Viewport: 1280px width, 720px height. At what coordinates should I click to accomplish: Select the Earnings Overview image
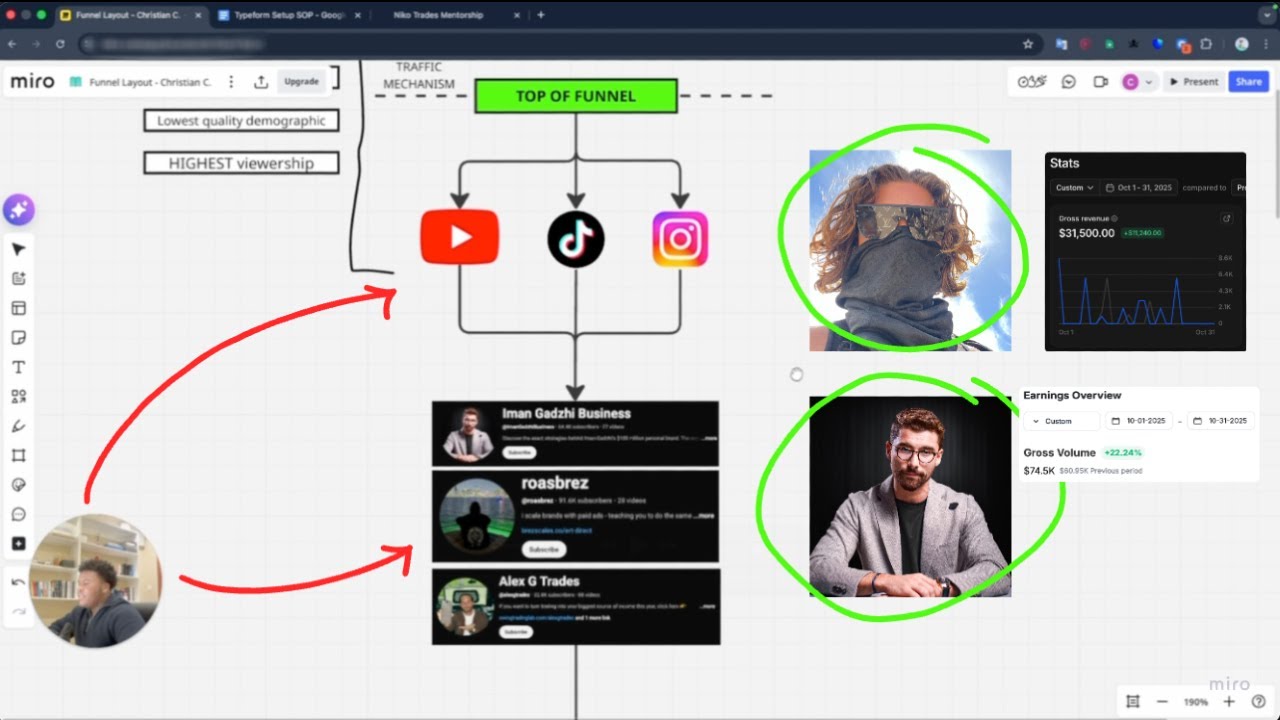point(1138,434)
